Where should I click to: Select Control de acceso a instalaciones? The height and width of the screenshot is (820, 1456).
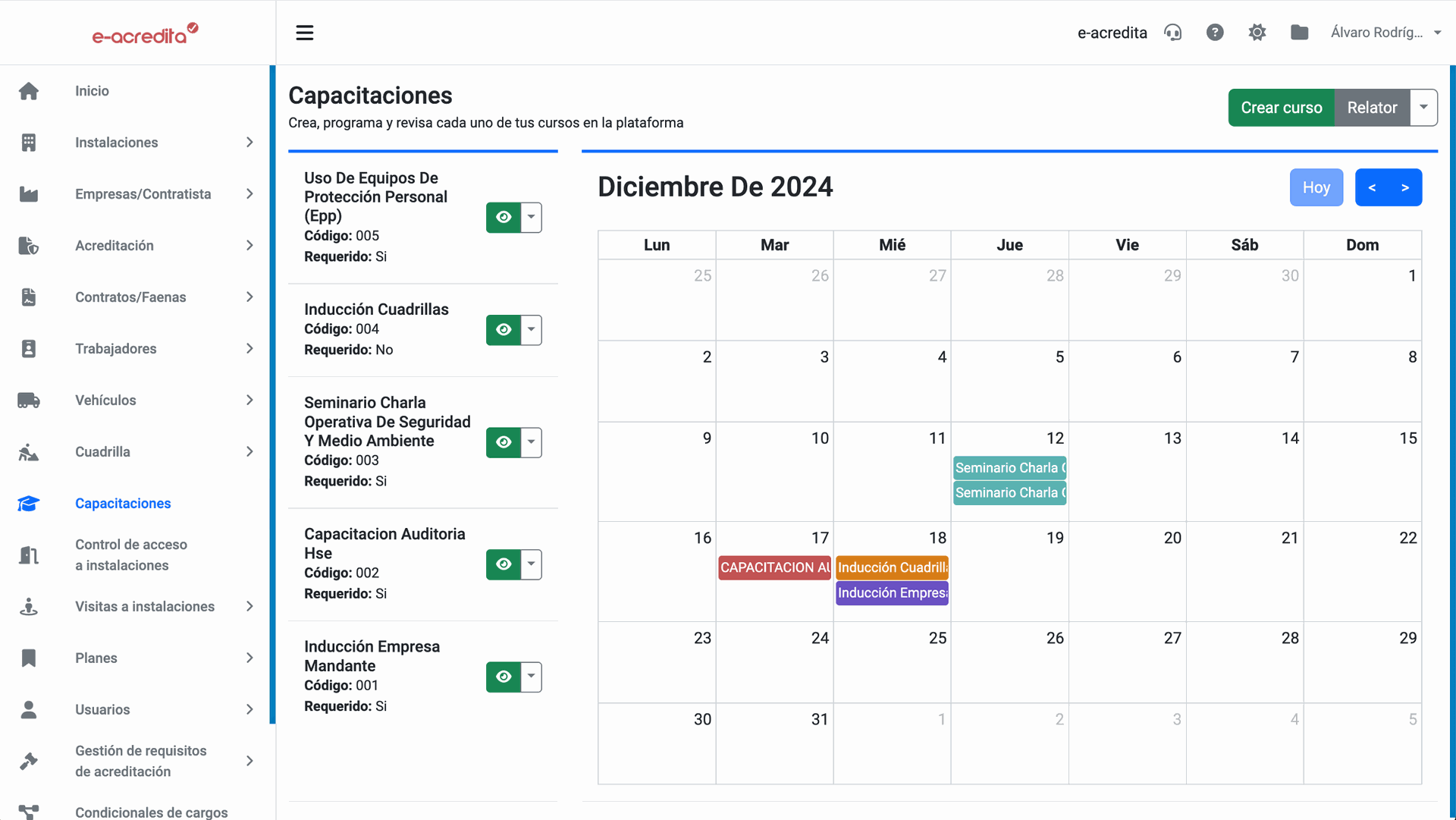[x=130, y=555]
